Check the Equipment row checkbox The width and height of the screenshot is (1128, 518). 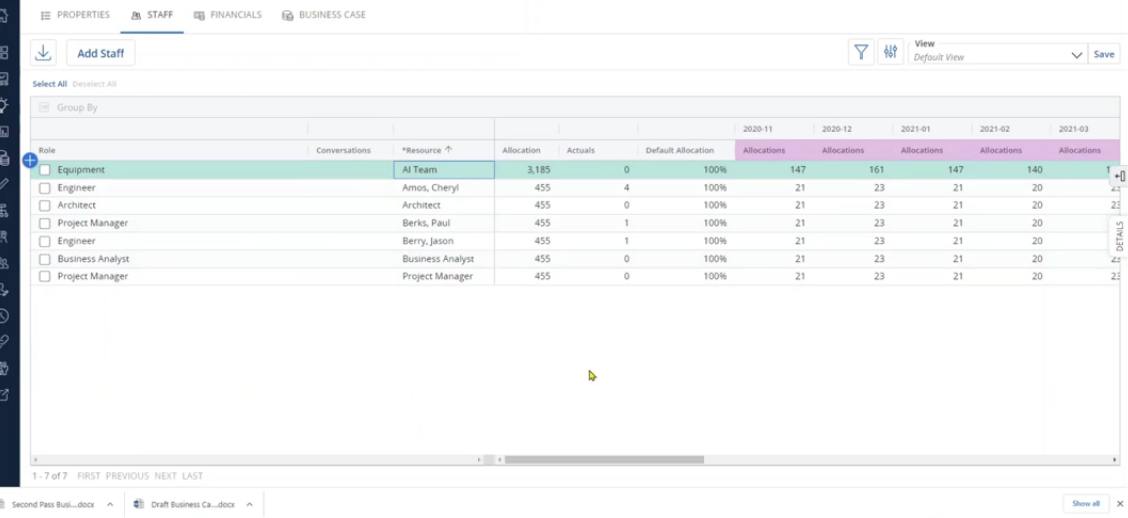point(45,170)
